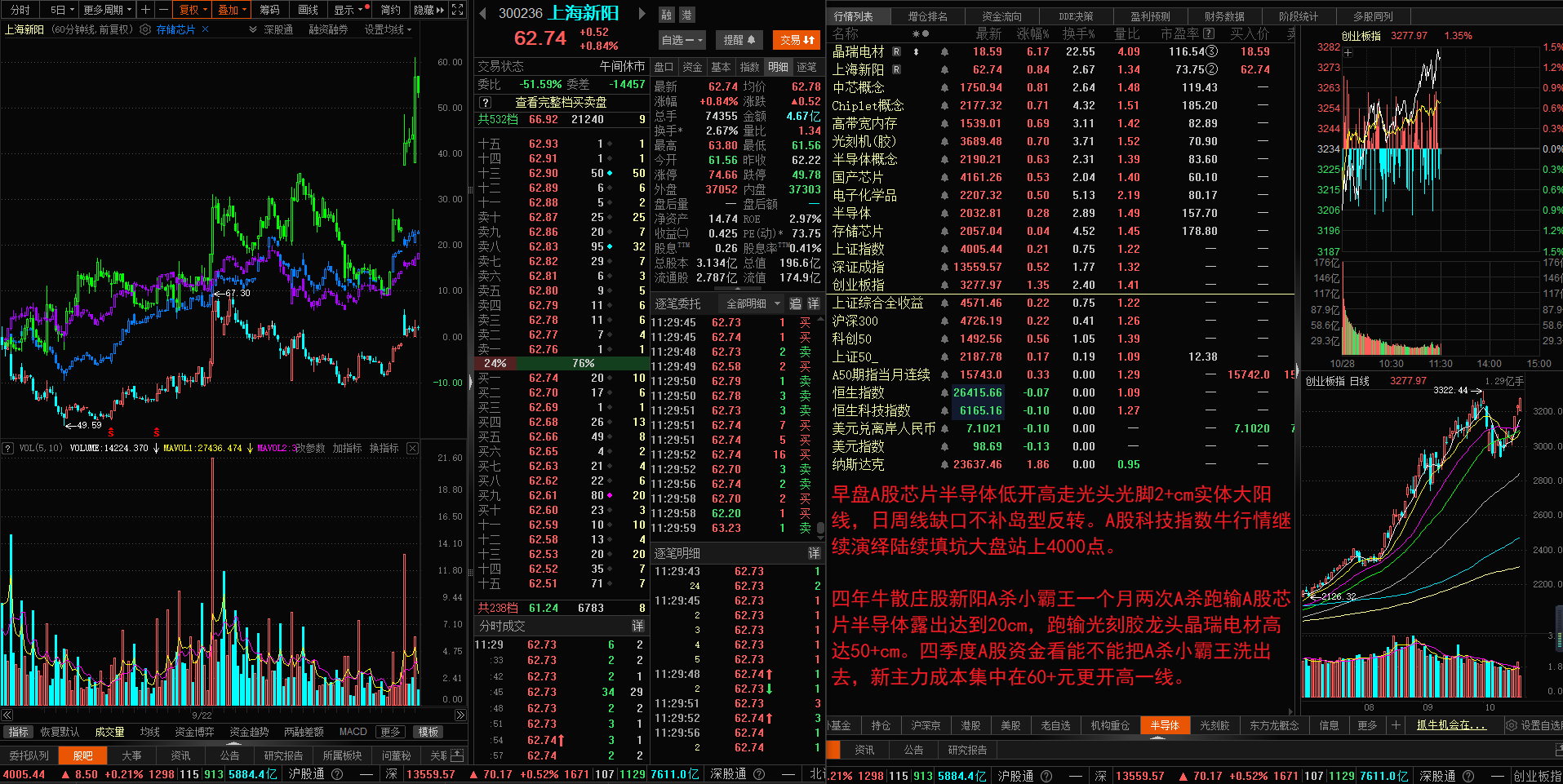Click the plus zoom-in icon in chart toolbar
The height and width of the screenshot is (784, 1563).
coord(145,10)
